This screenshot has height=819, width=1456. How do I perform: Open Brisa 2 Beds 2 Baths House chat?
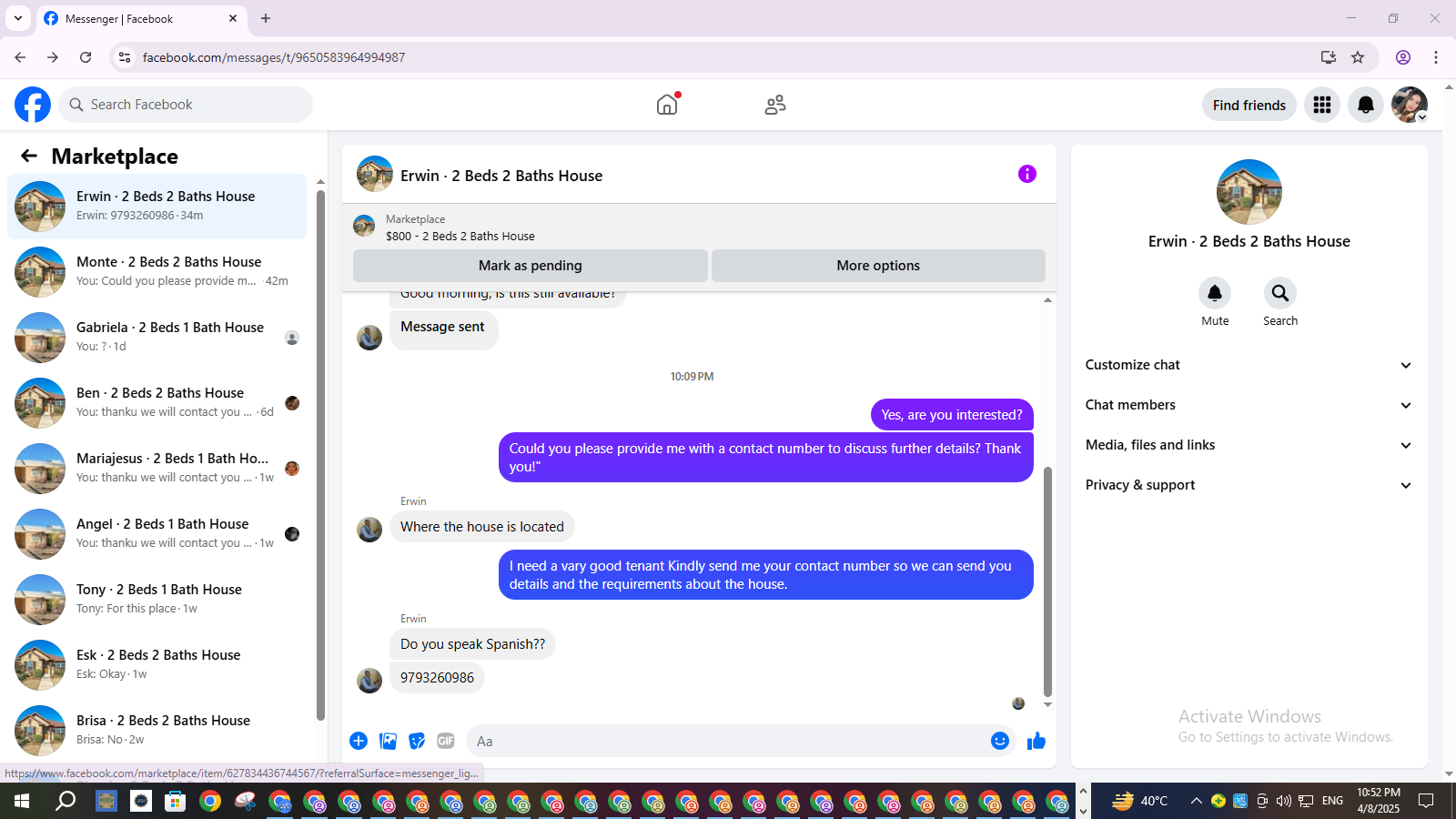coord(157,731)
